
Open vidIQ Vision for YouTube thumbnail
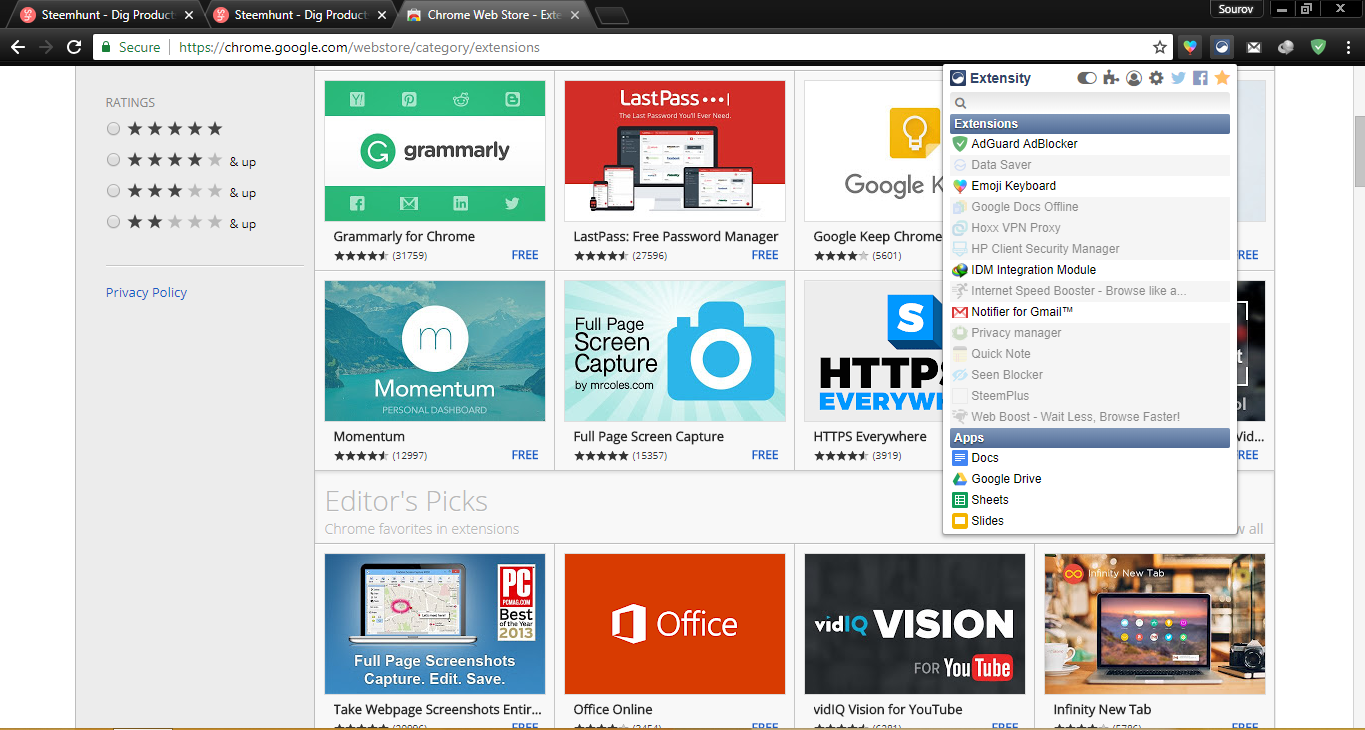(915, 624)
